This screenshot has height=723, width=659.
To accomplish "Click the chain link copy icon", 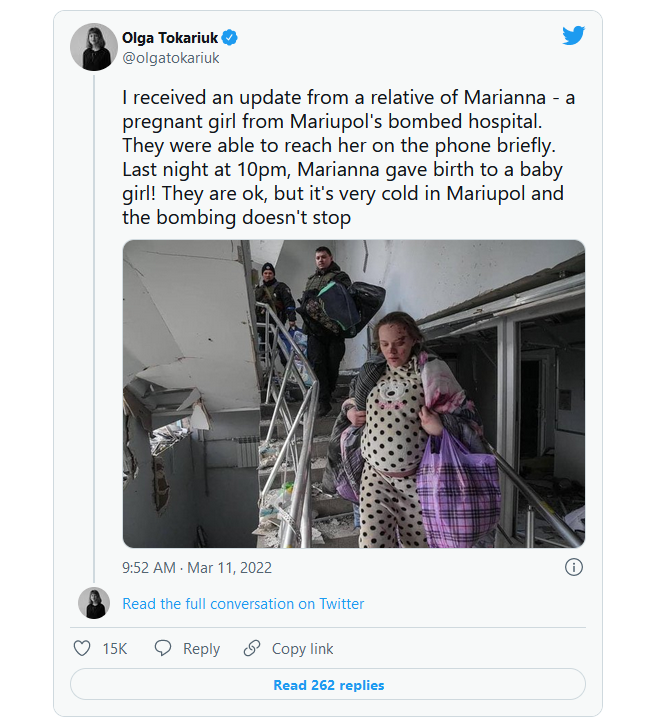I will (x=252, y=648).
